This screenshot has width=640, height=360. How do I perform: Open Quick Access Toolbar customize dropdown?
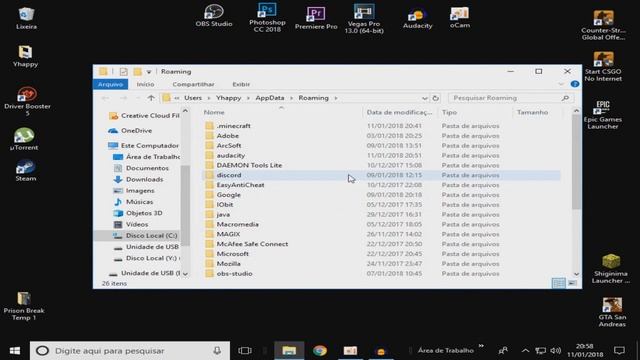[x=149, y=72]
